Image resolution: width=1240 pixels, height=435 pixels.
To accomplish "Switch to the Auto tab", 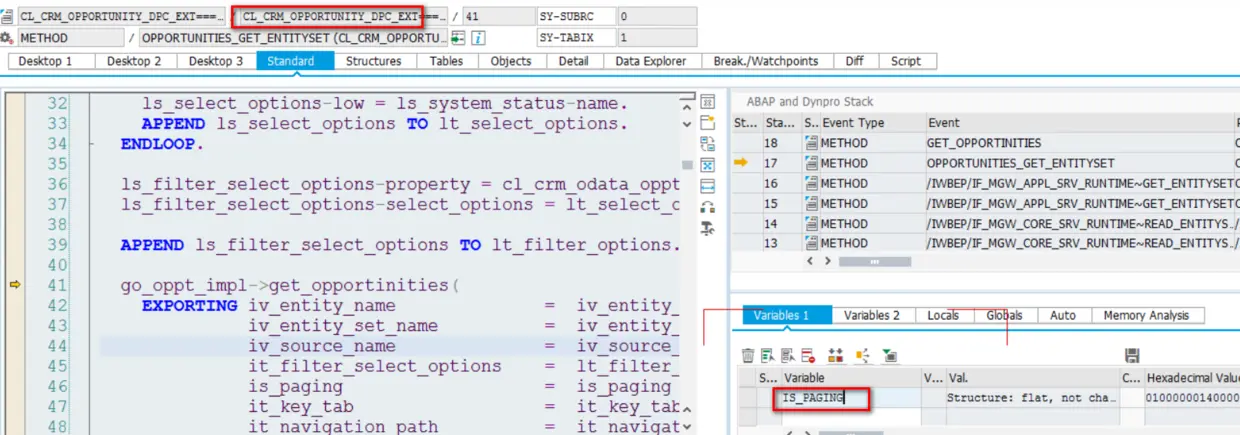I will tap(1063, 315).
